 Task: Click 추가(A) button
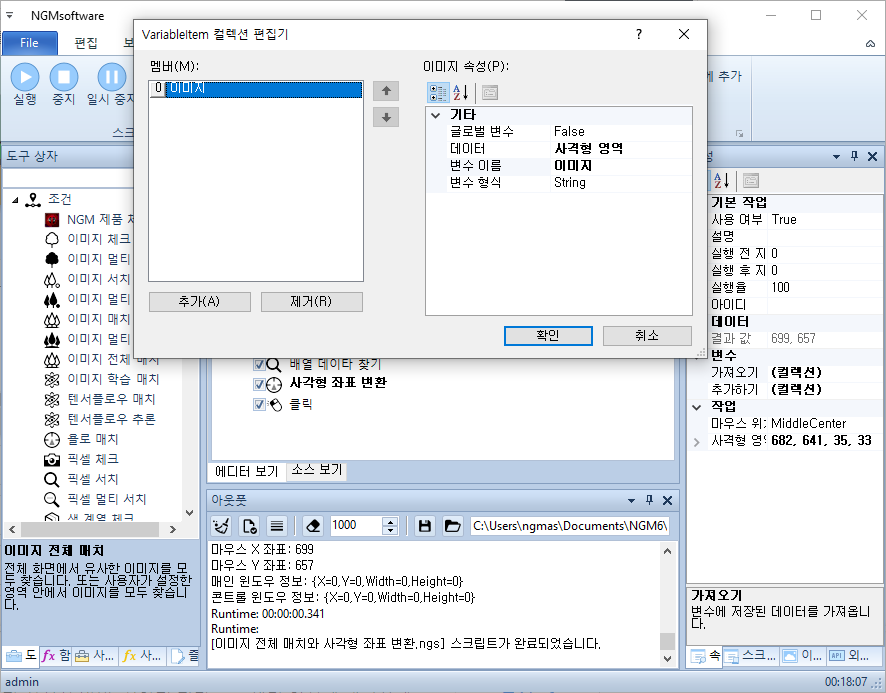199,301
